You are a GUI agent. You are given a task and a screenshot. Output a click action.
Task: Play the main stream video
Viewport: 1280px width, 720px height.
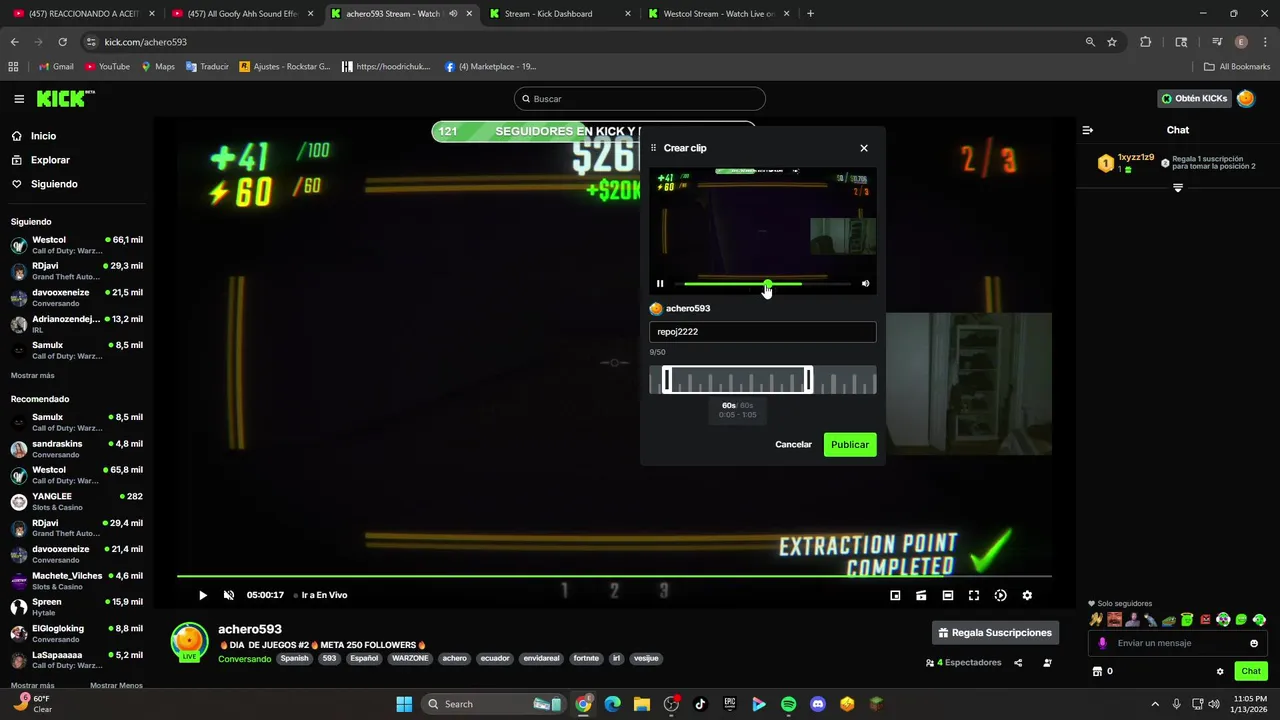click(202, 595)
